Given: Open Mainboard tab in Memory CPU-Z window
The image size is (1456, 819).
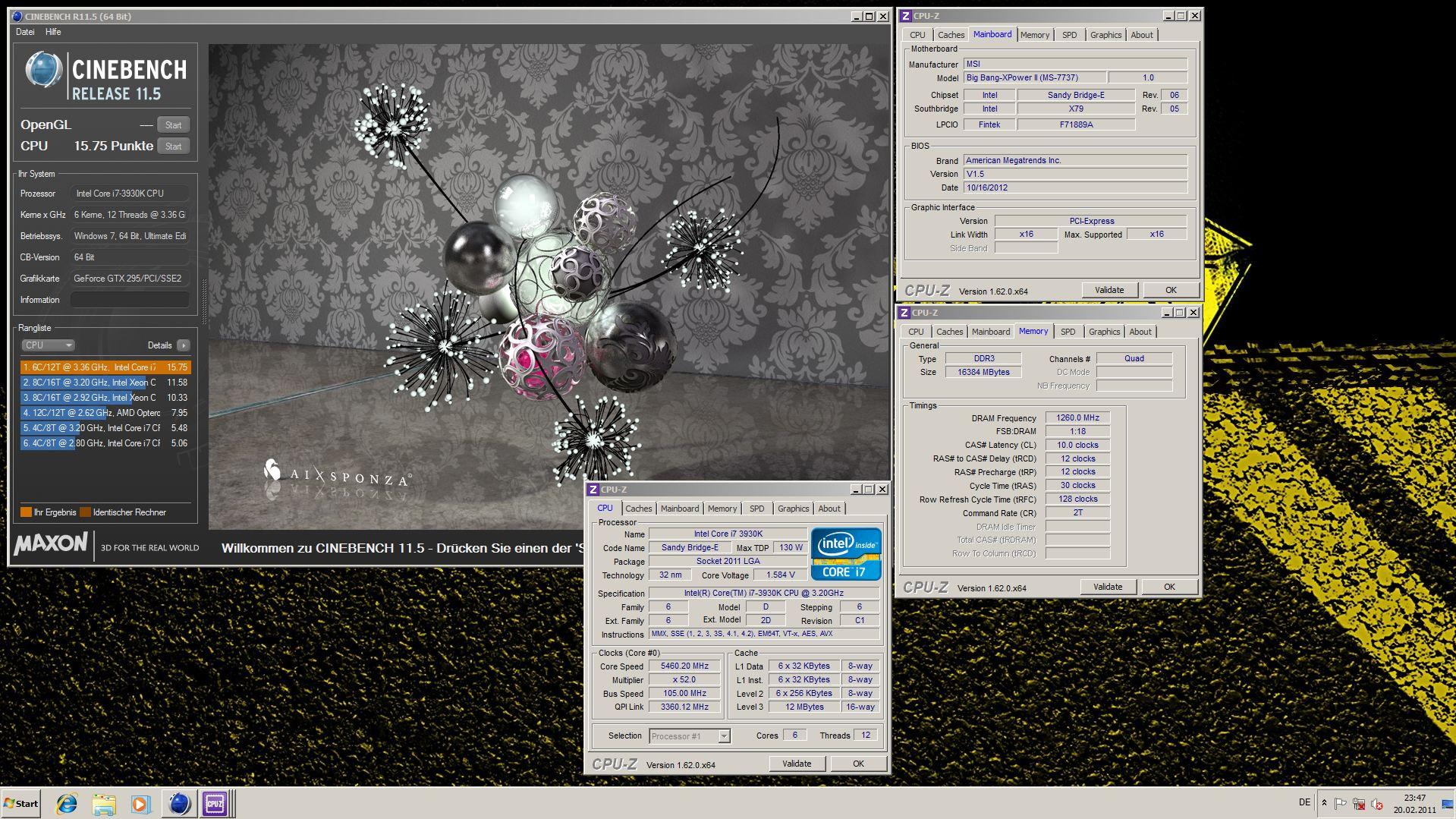Looking at the screenshot, I should 990,332.
